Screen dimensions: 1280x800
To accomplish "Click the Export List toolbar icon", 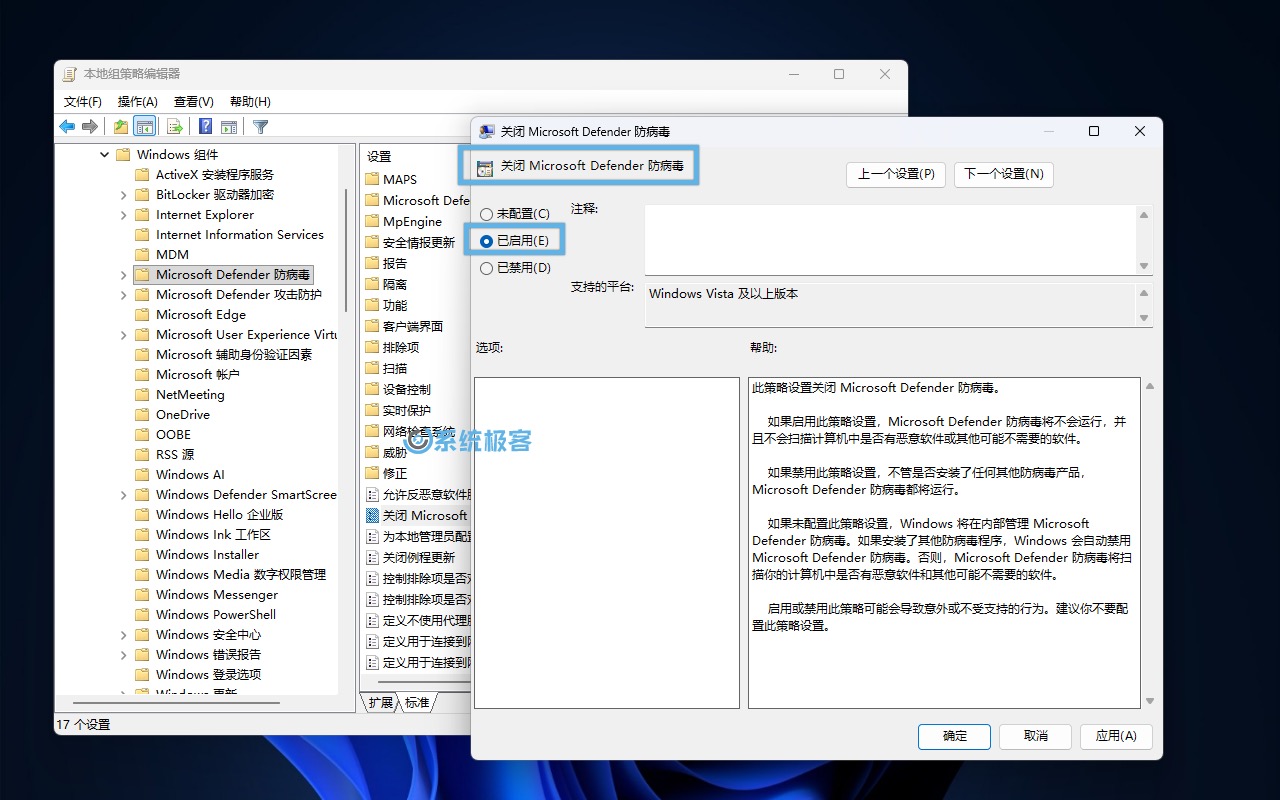I will [x=175, y=126].
